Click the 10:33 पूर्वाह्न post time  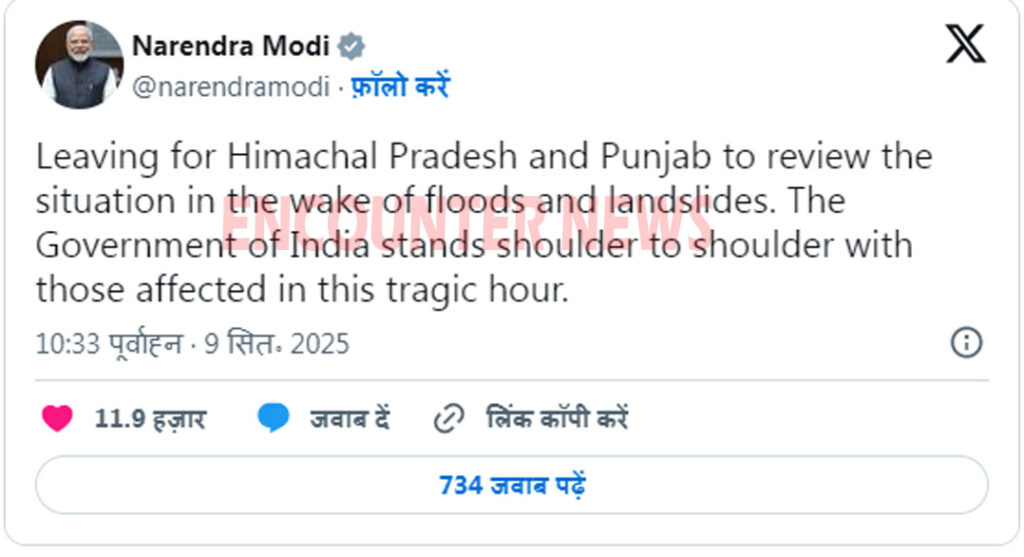tap(109, 344)
